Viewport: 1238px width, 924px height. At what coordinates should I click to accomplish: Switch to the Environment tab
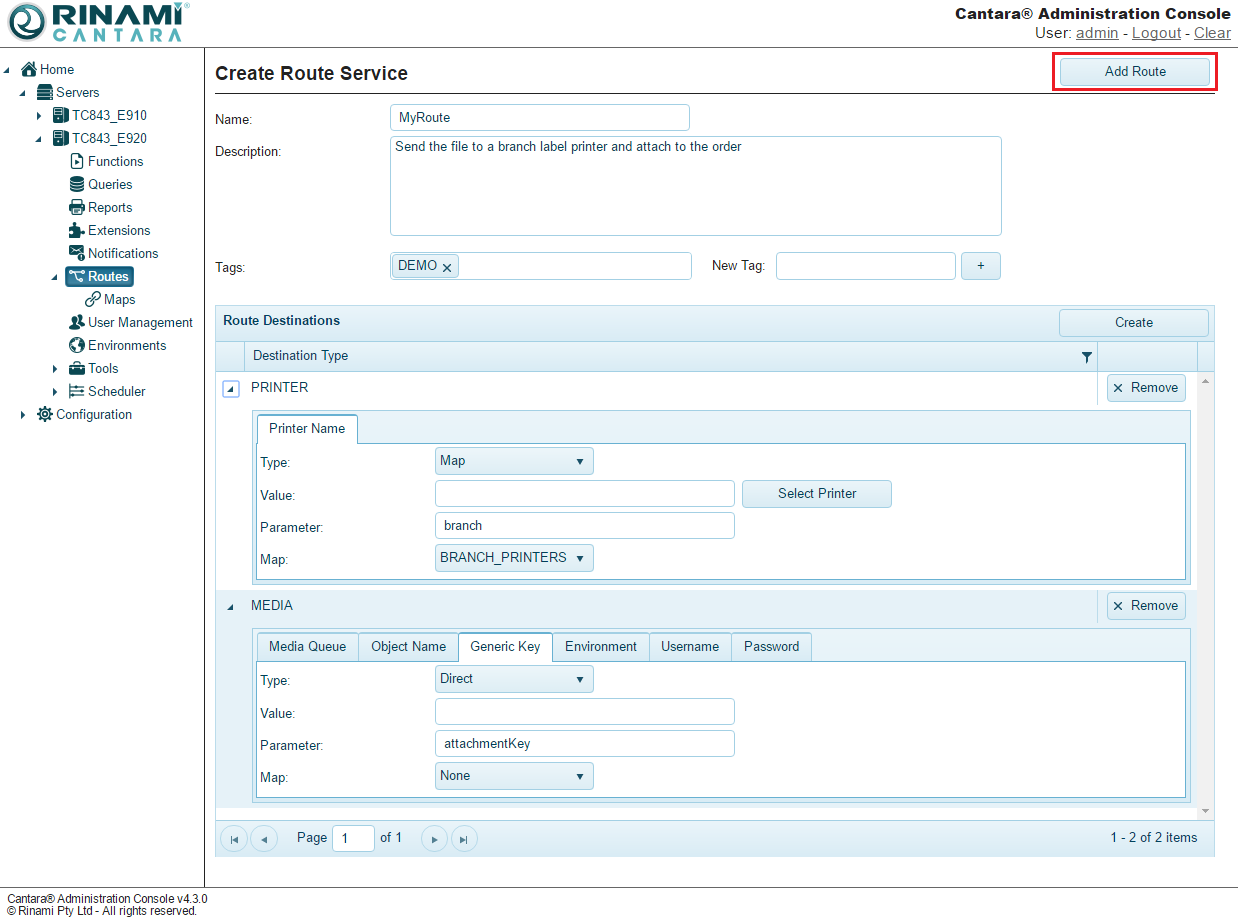pyautogui.click(x=600, y=647)
